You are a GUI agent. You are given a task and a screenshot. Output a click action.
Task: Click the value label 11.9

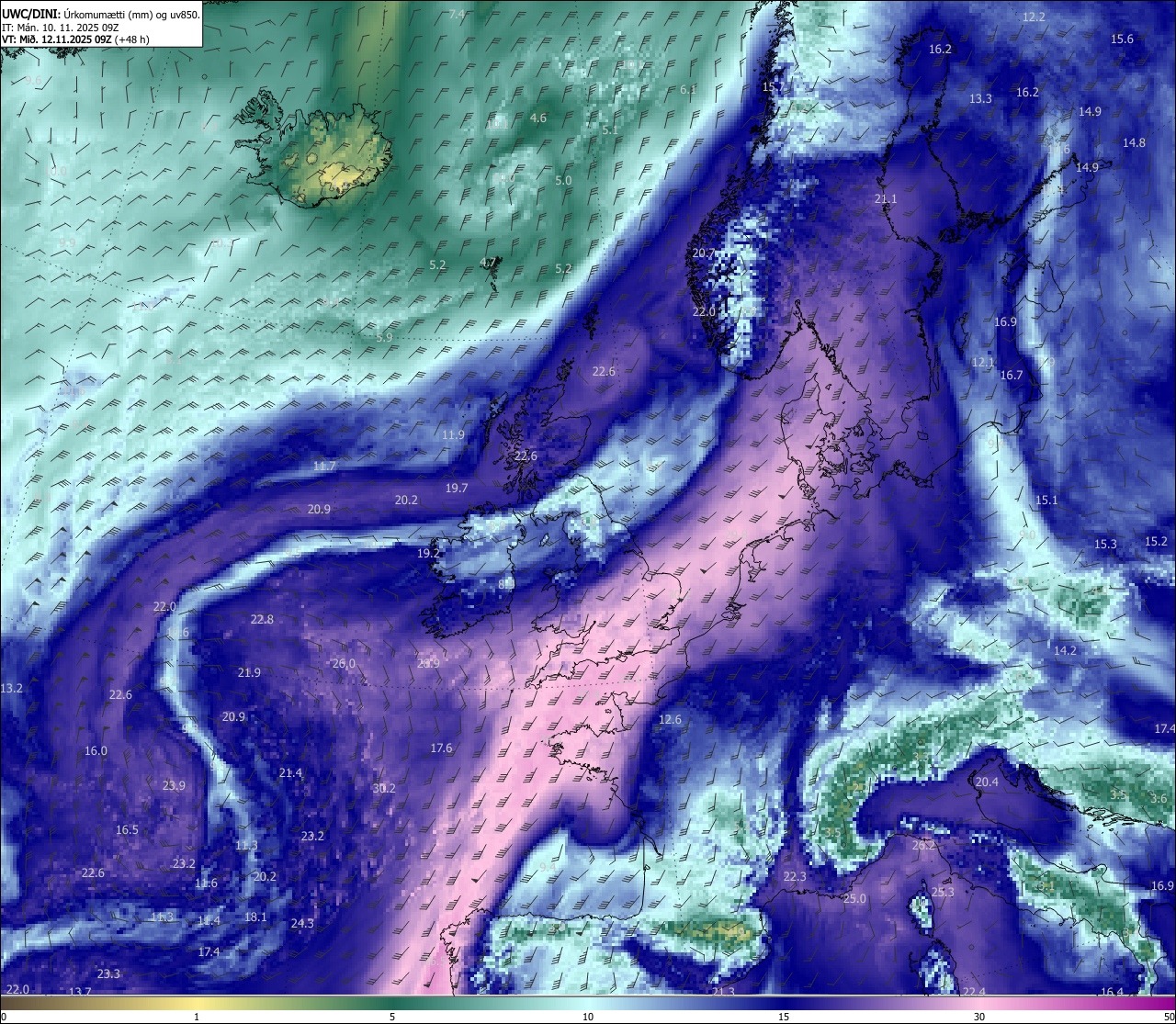tap(453, 434)
